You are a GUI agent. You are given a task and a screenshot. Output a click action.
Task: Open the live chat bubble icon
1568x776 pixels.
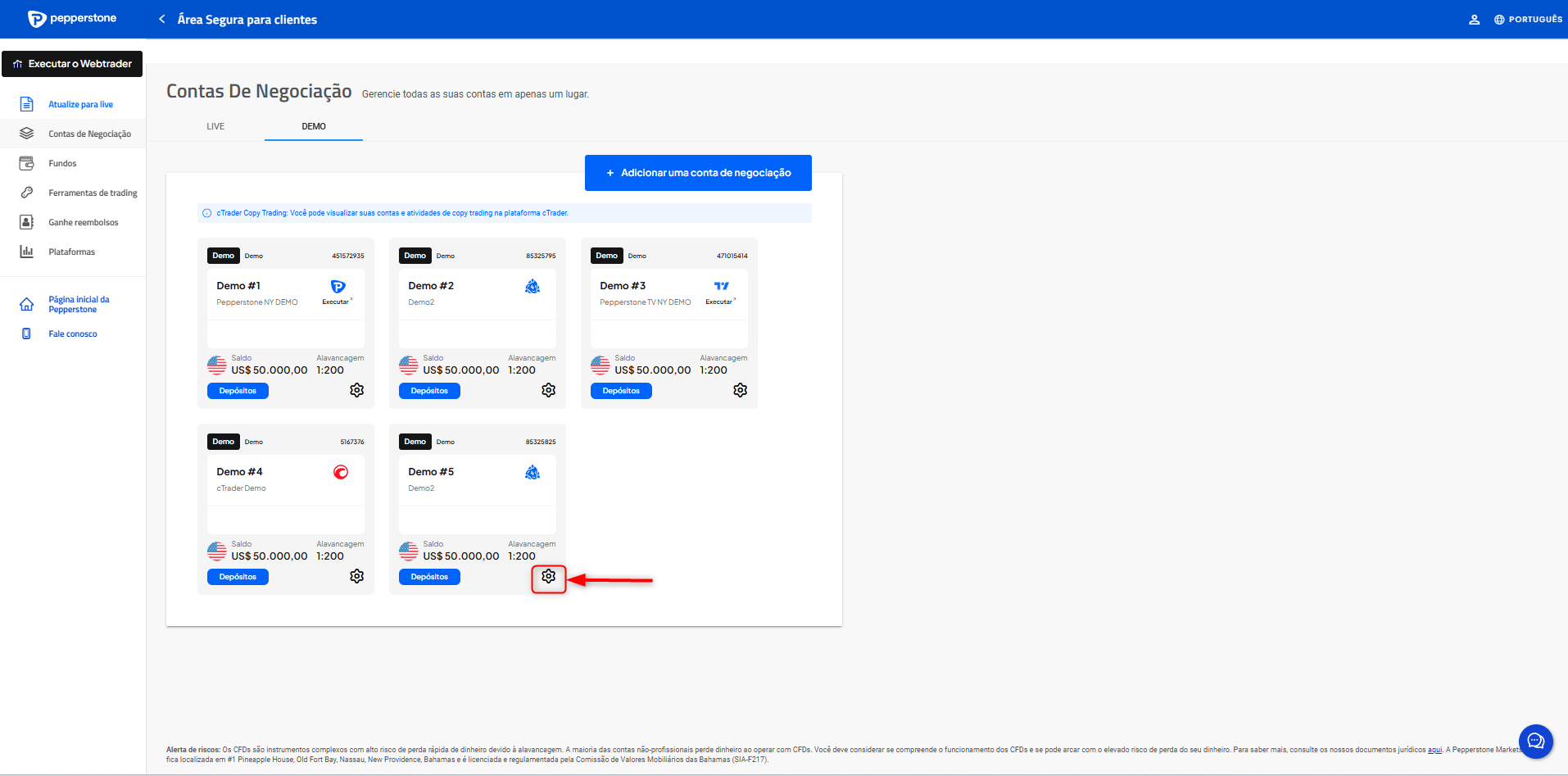pyautogui.click(x=1535, y=742)
